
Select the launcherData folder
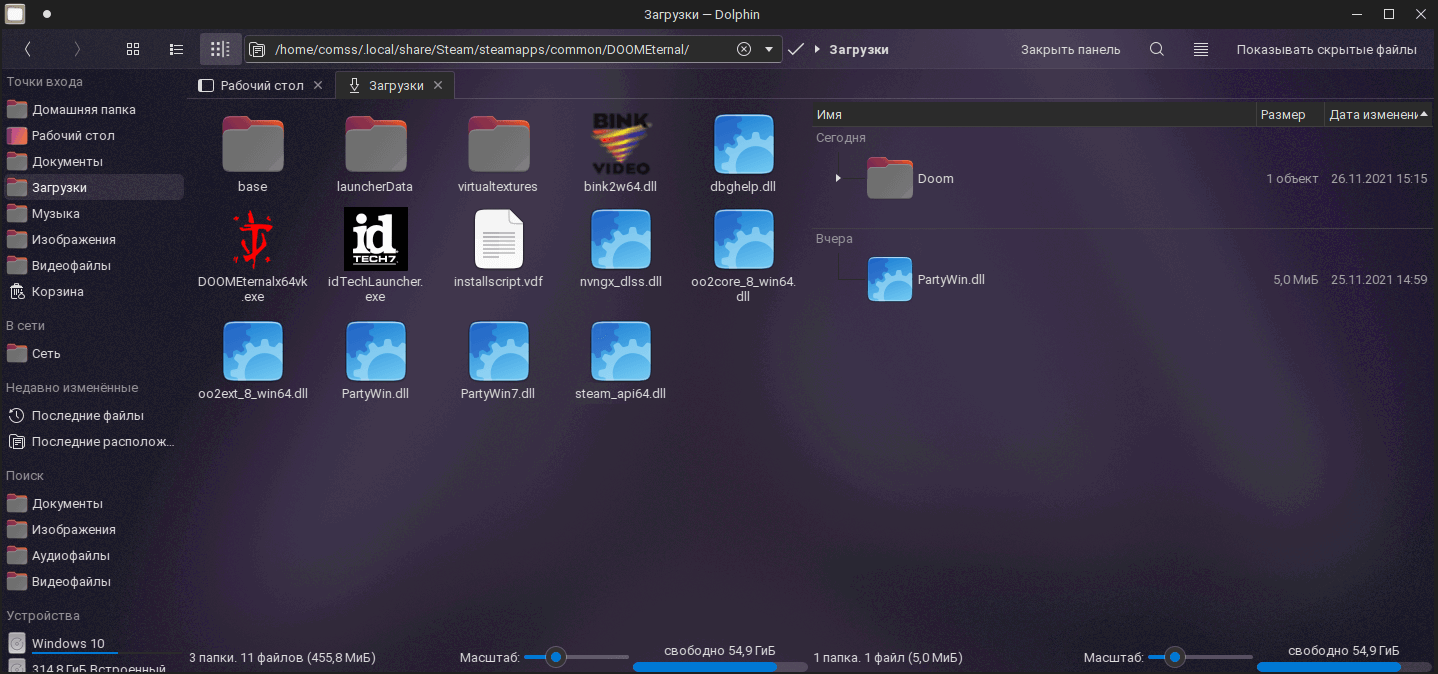click(375, 154)
